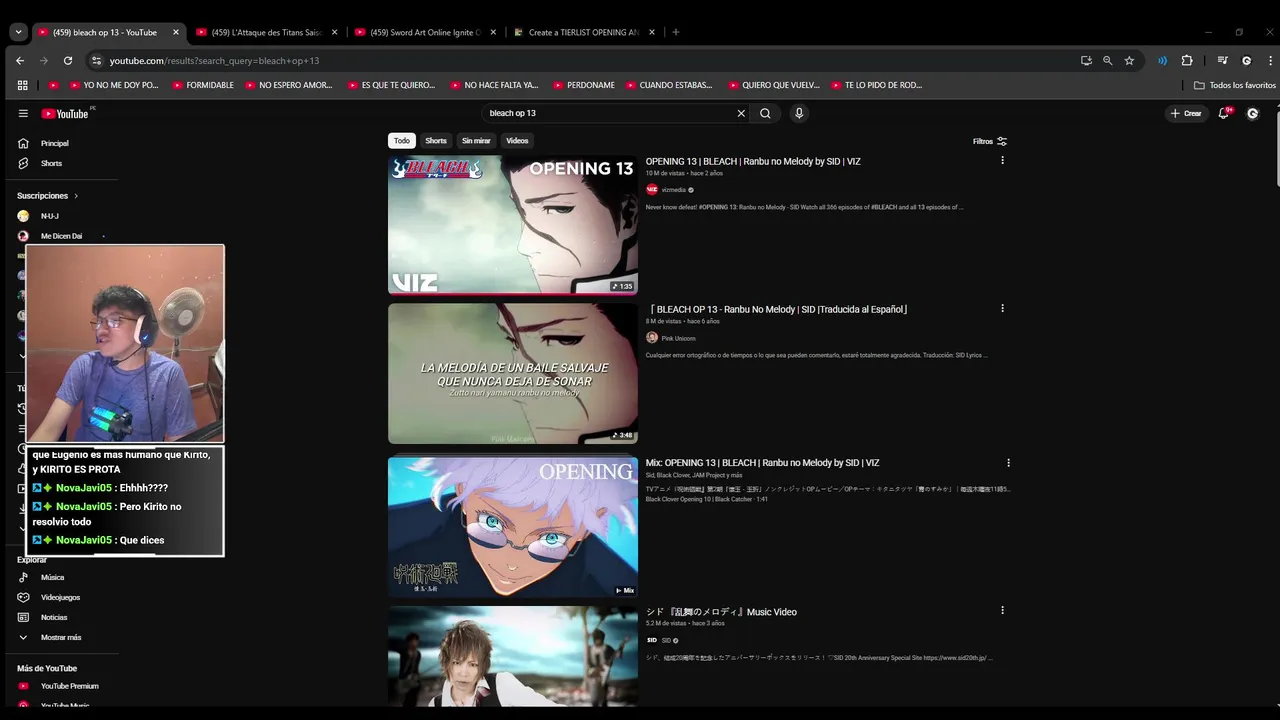Go back in browser history
1280x720 pixels.
coord(20,60)
